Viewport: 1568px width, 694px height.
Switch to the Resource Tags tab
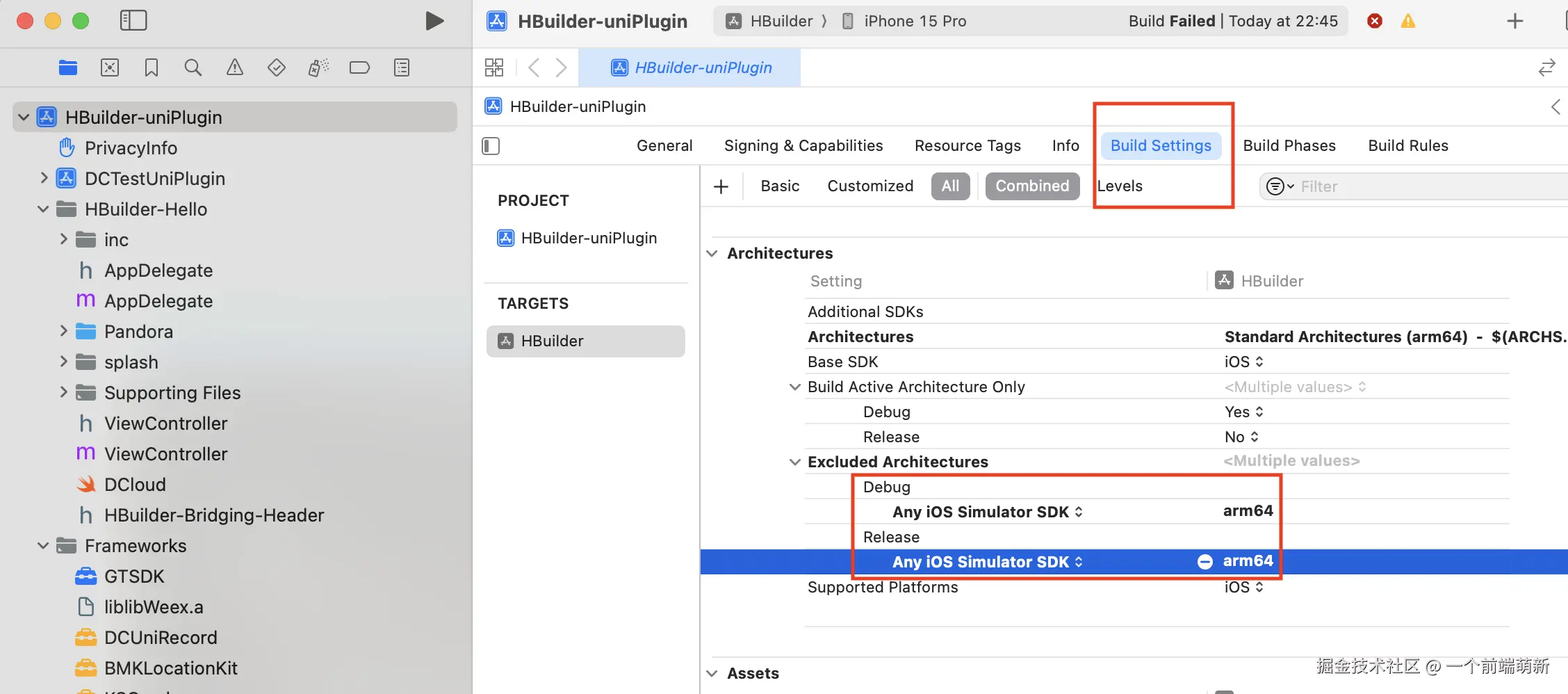coord(967,146)
